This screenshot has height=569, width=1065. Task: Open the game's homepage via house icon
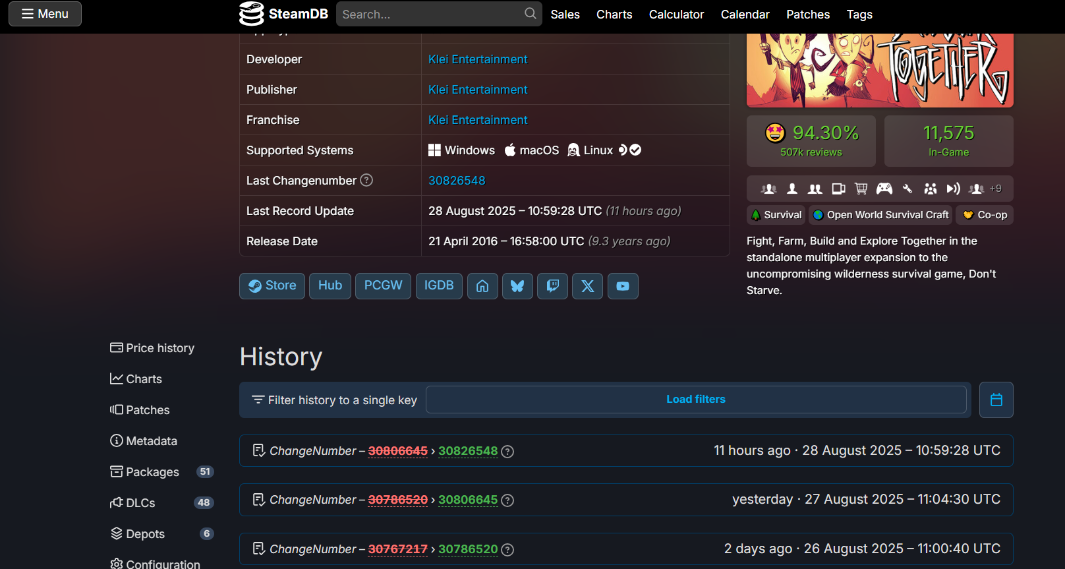click(482, 286)
